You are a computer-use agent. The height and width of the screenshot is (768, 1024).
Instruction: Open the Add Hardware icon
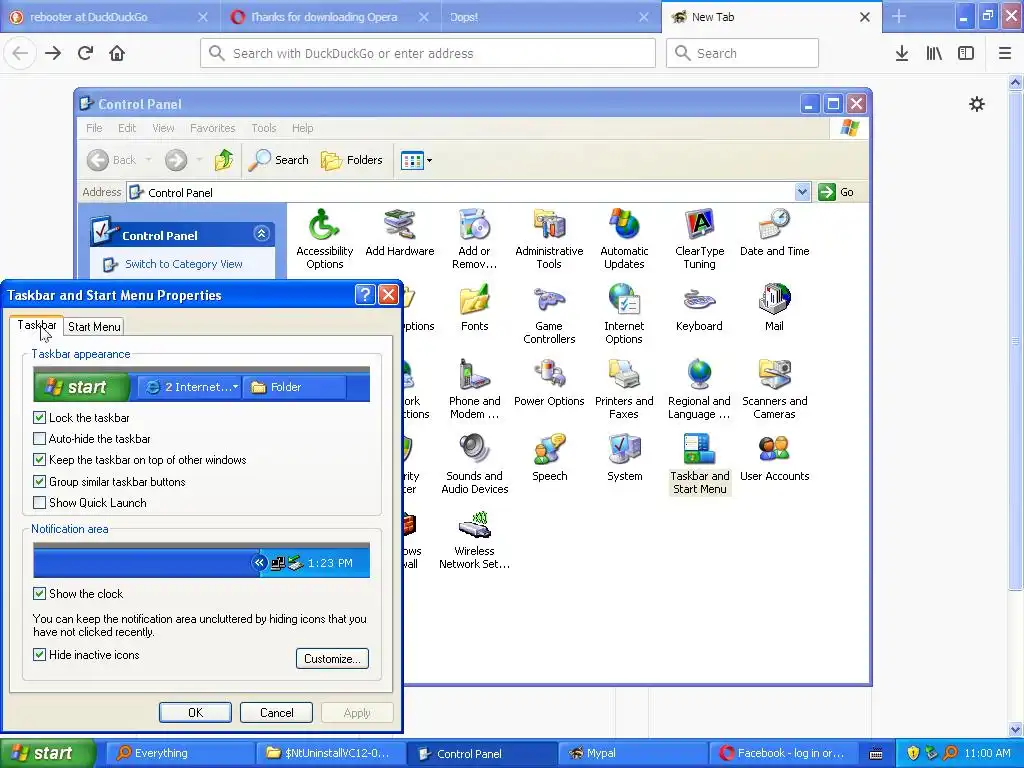(400, 232)
